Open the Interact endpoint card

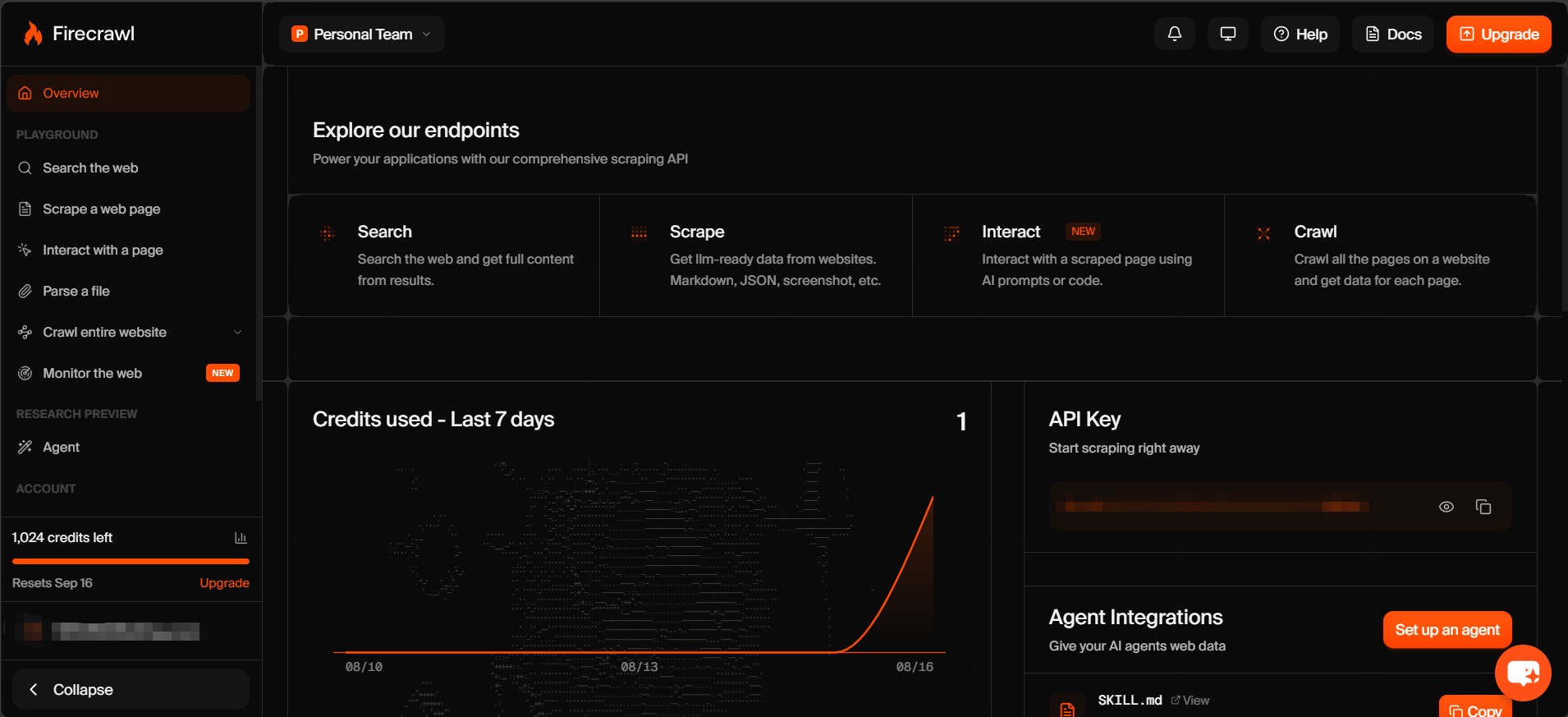[x=1068, y=255]
